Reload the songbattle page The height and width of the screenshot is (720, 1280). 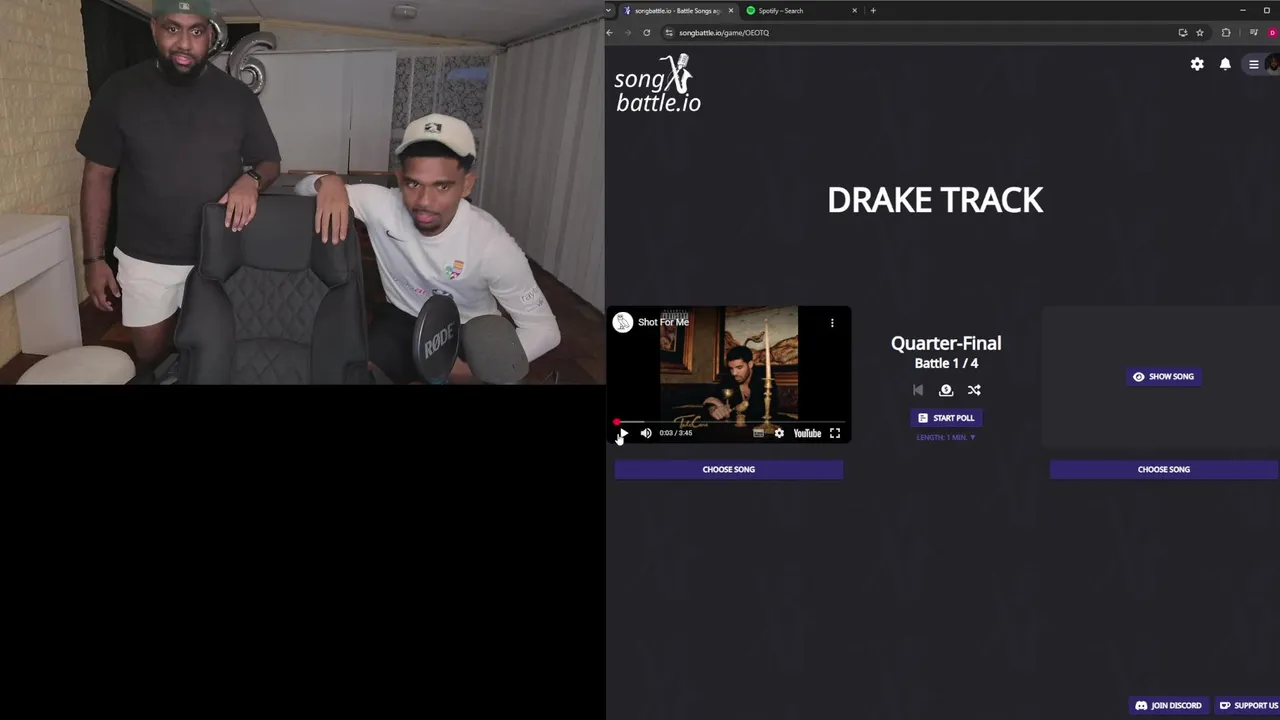point(646,32)
